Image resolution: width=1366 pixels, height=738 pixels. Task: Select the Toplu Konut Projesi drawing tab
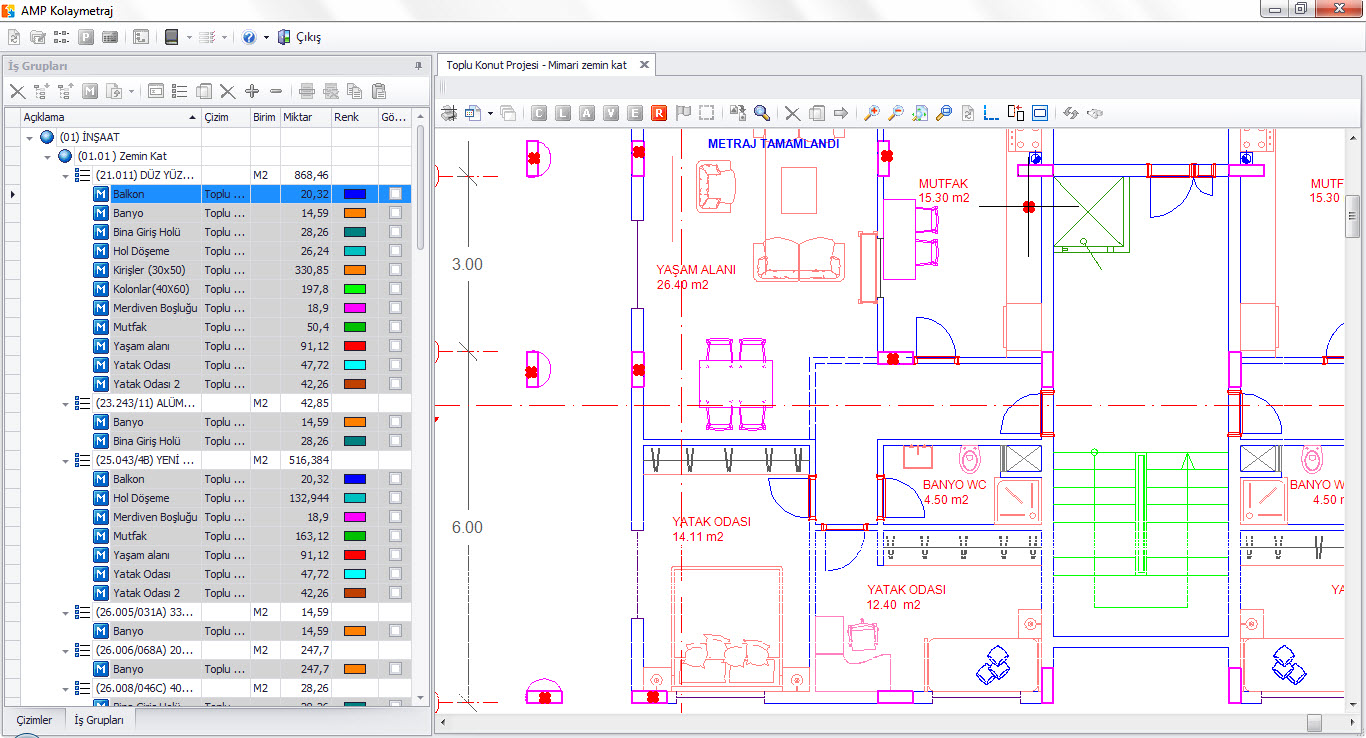coord(536,65)
